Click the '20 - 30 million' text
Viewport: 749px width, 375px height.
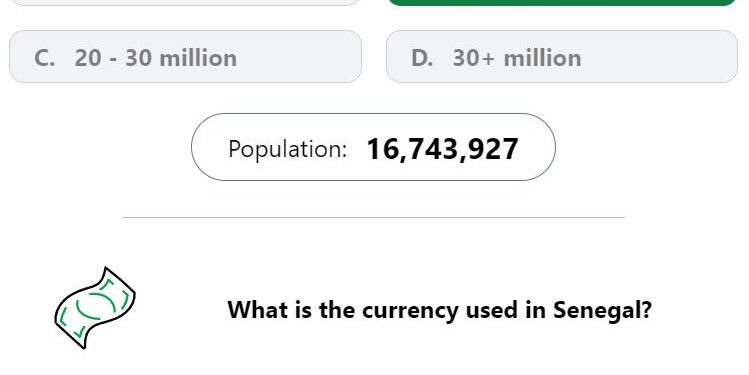(156, 58)
